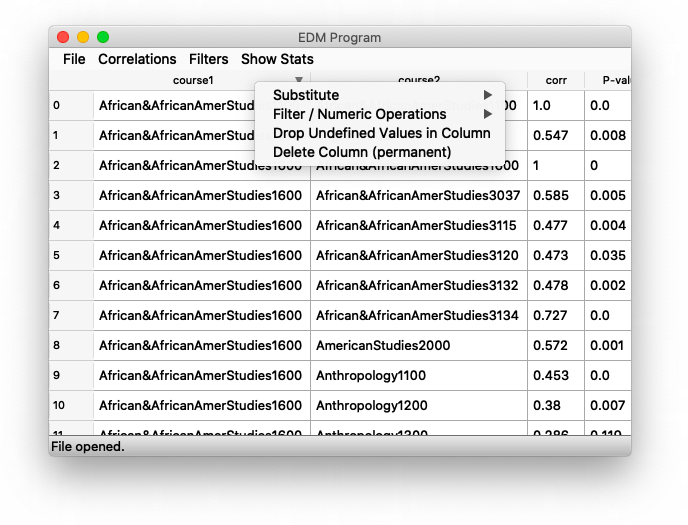This screenshot has width=688, height=525.
Task: Open the Correlations menu
Action: (x=137, y=59)
